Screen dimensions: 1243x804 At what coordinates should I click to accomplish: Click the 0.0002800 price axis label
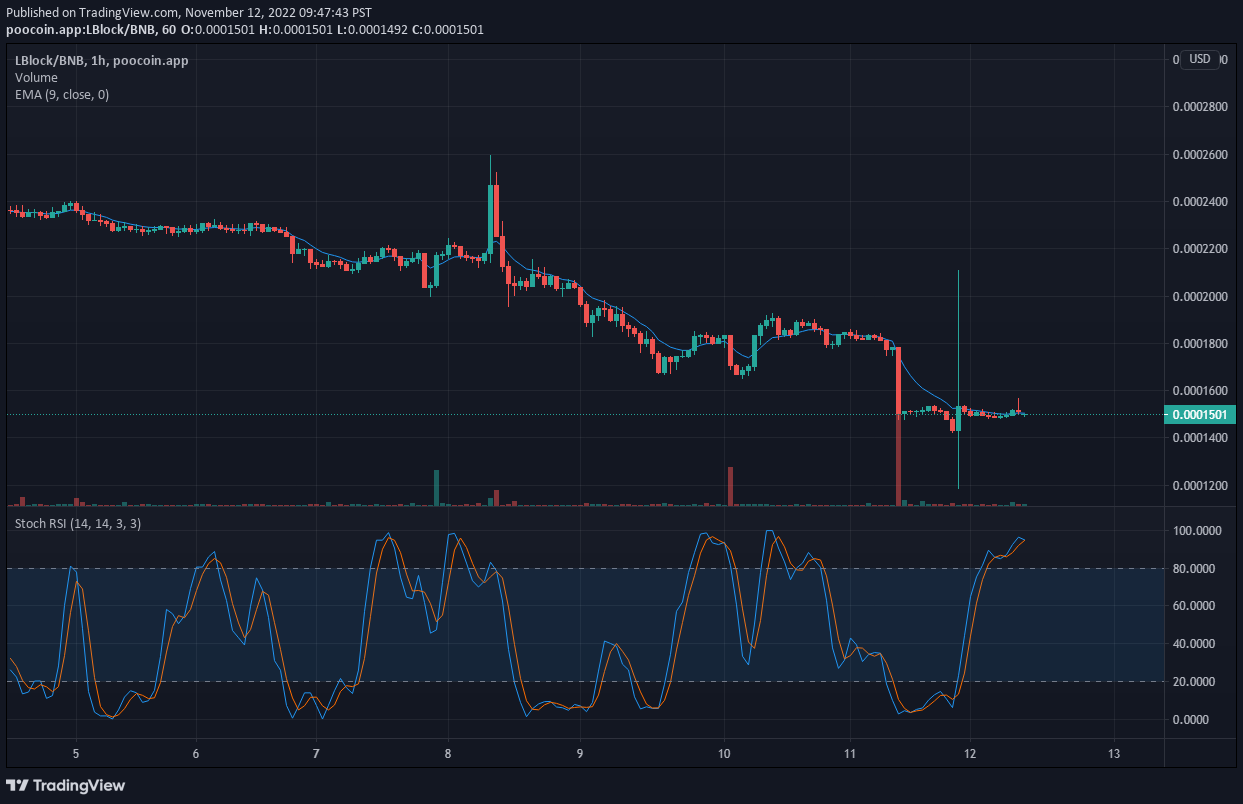(x=1200, y=107)
